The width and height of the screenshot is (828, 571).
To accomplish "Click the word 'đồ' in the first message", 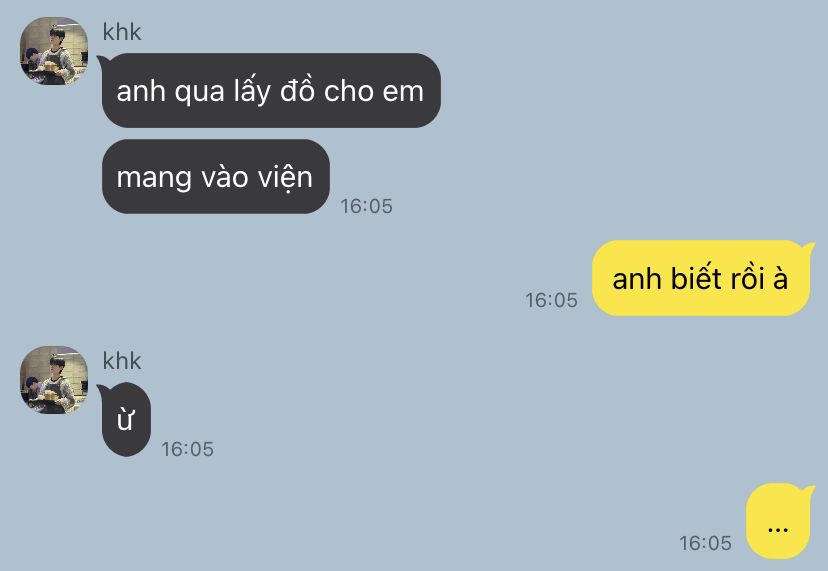I will click(x=297, y=90).
